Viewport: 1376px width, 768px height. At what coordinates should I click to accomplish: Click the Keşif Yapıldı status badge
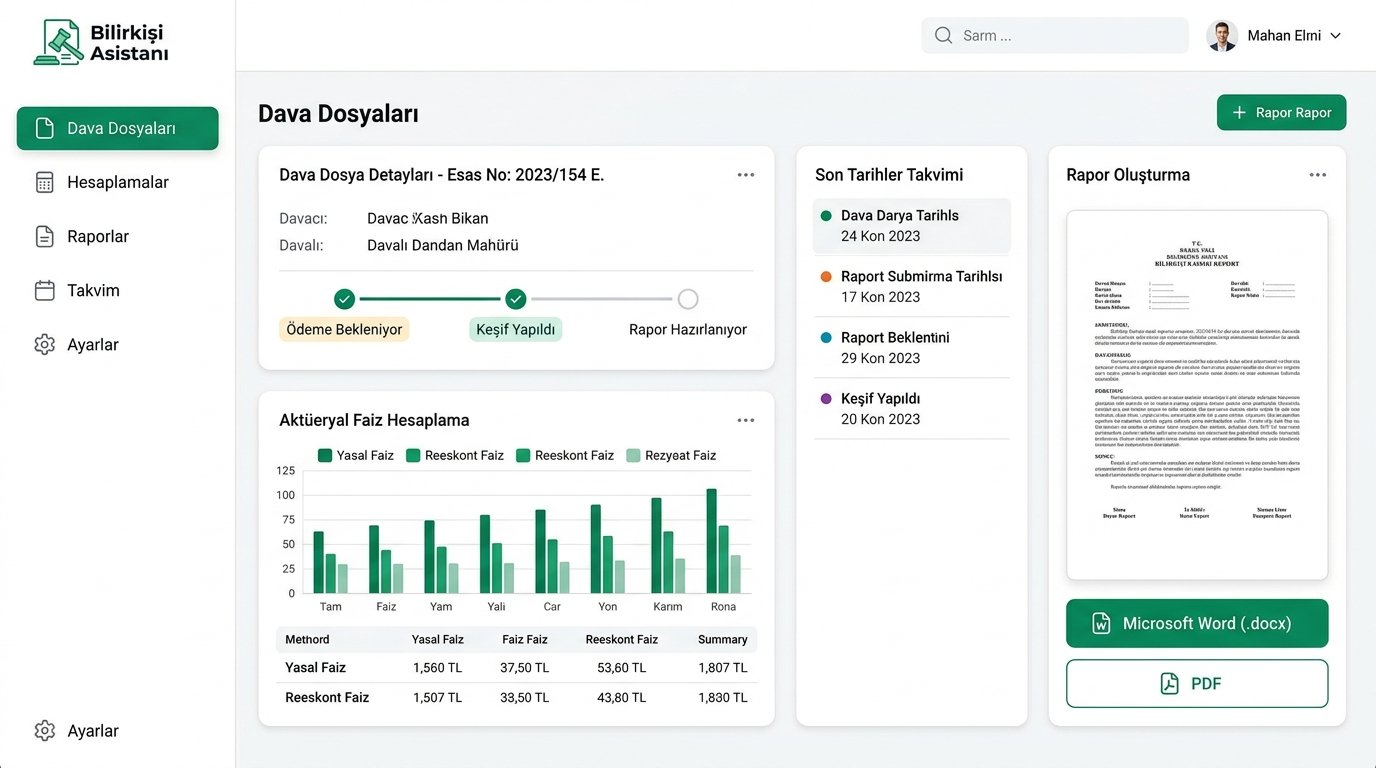click(516, 329)
